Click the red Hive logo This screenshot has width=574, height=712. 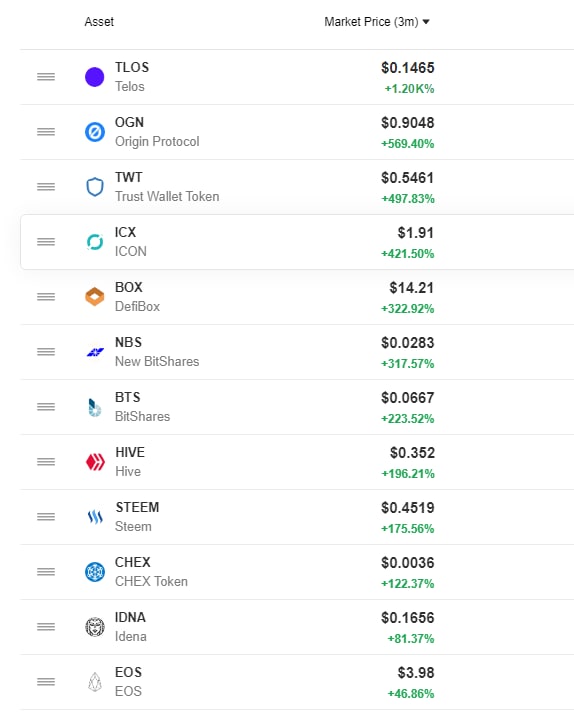(95, 462)
